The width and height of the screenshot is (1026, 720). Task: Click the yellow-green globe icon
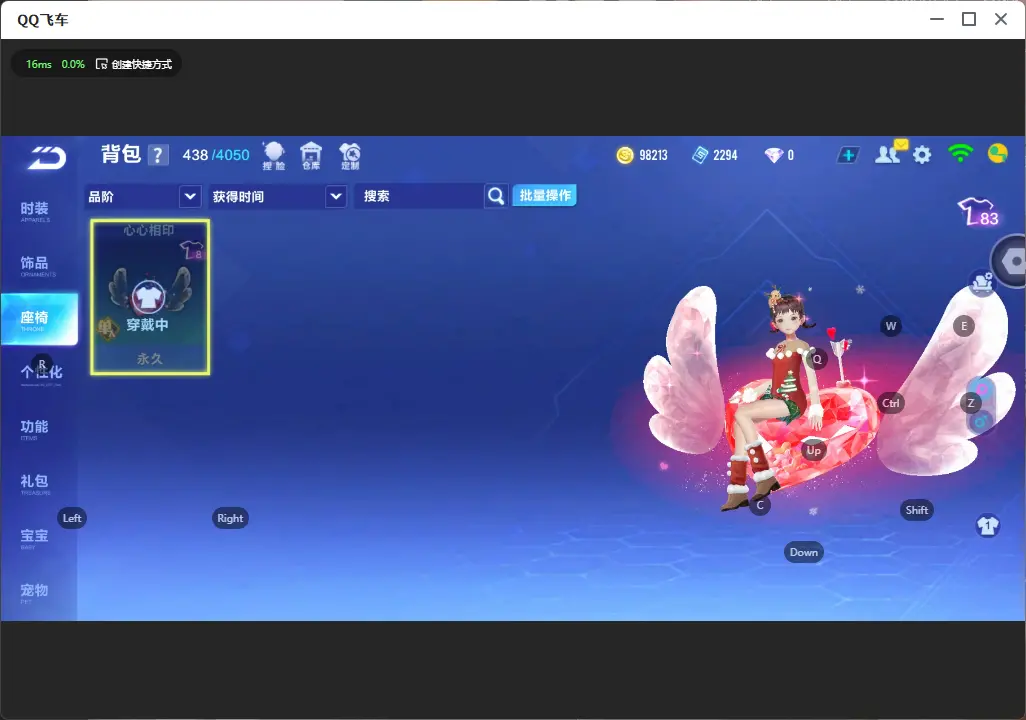[x=997, y=154]
